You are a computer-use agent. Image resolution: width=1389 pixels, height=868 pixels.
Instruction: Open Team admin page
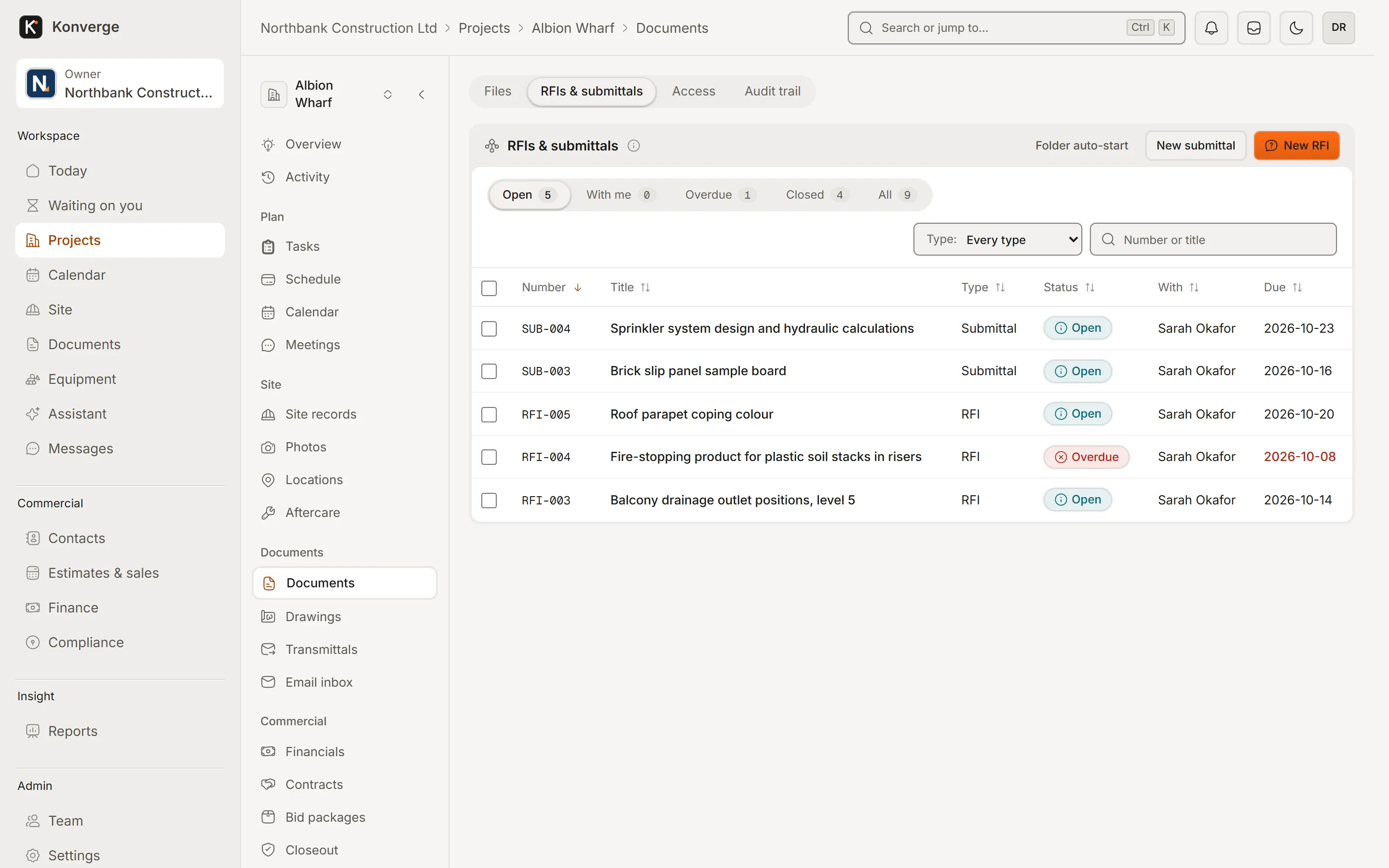[x=120, y=821]
